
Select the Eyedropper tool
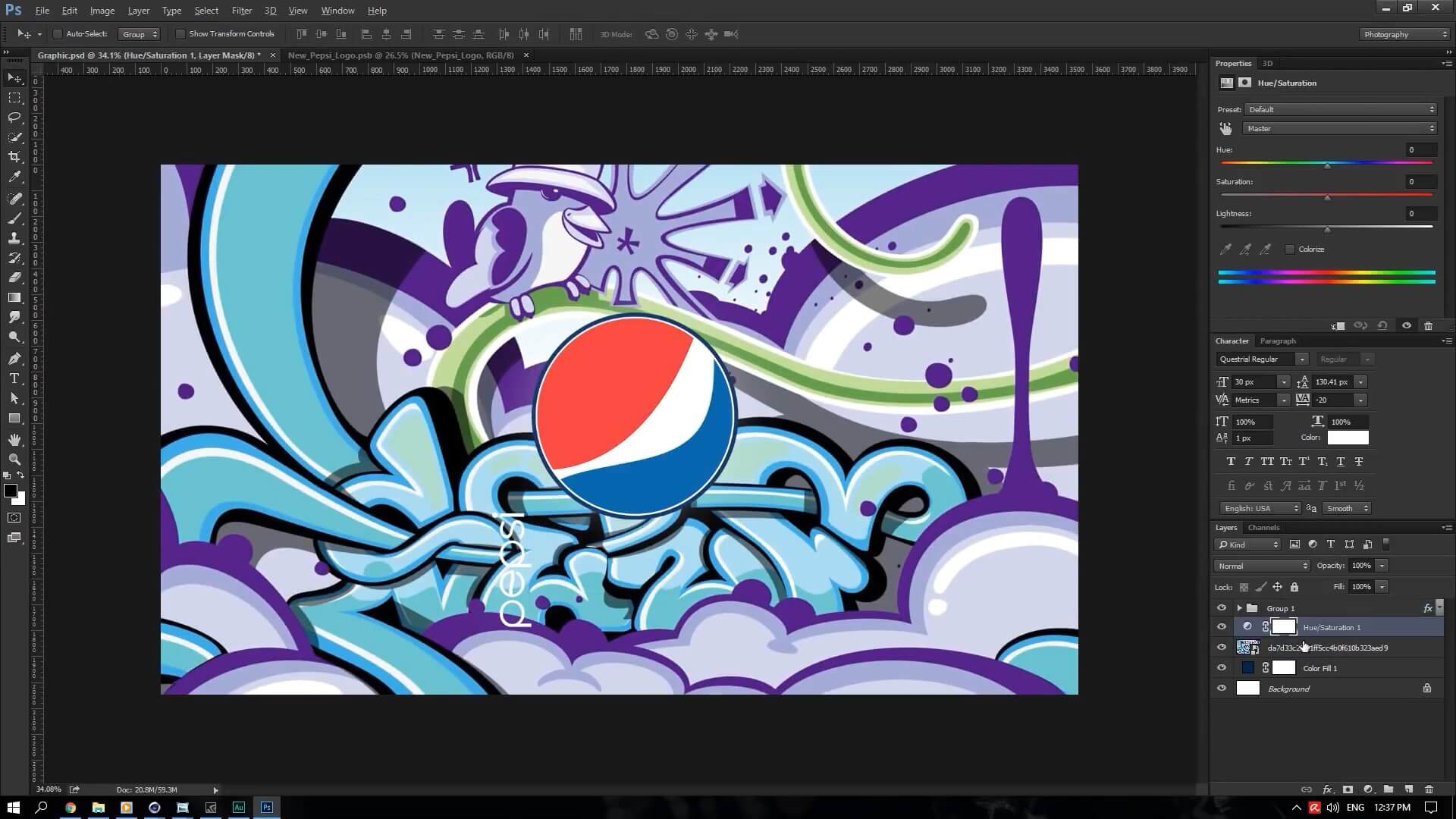[14, 177]
